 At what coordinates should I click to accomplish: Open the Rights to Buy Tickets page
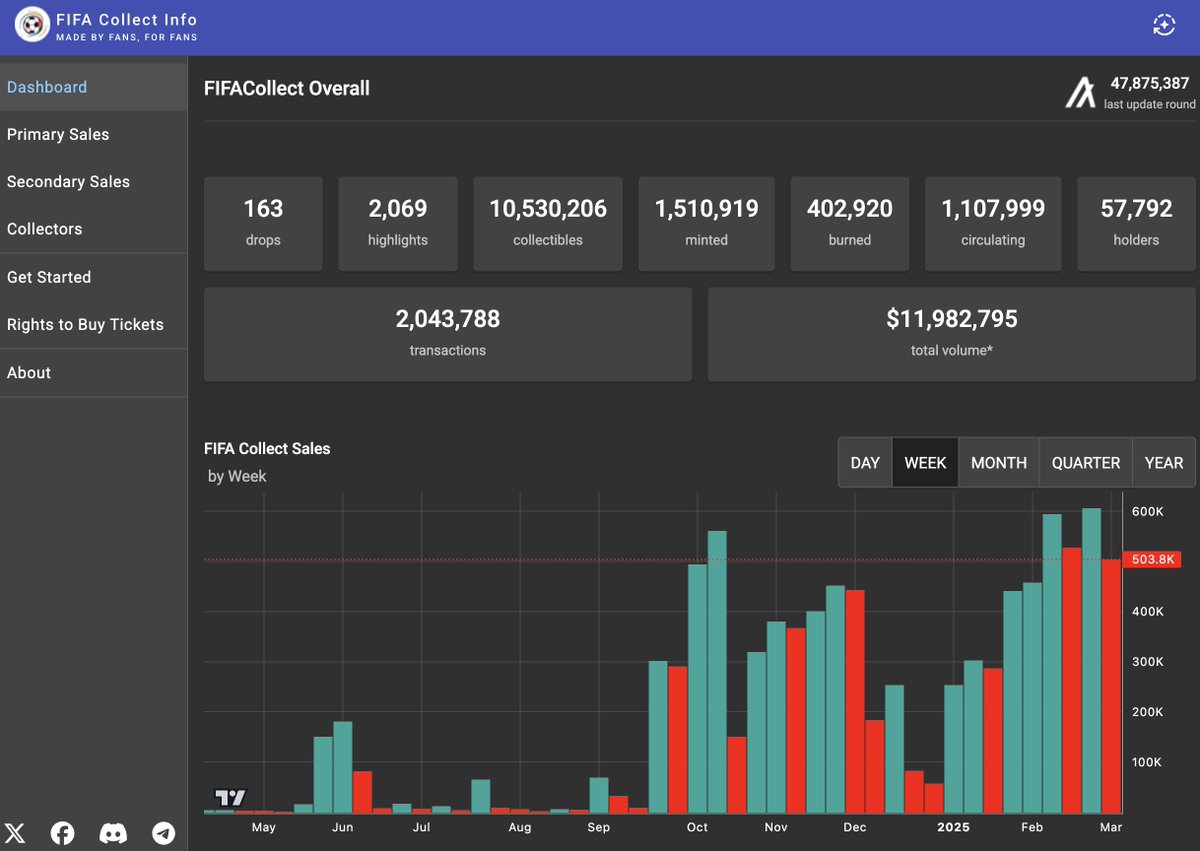pos(85,324)
